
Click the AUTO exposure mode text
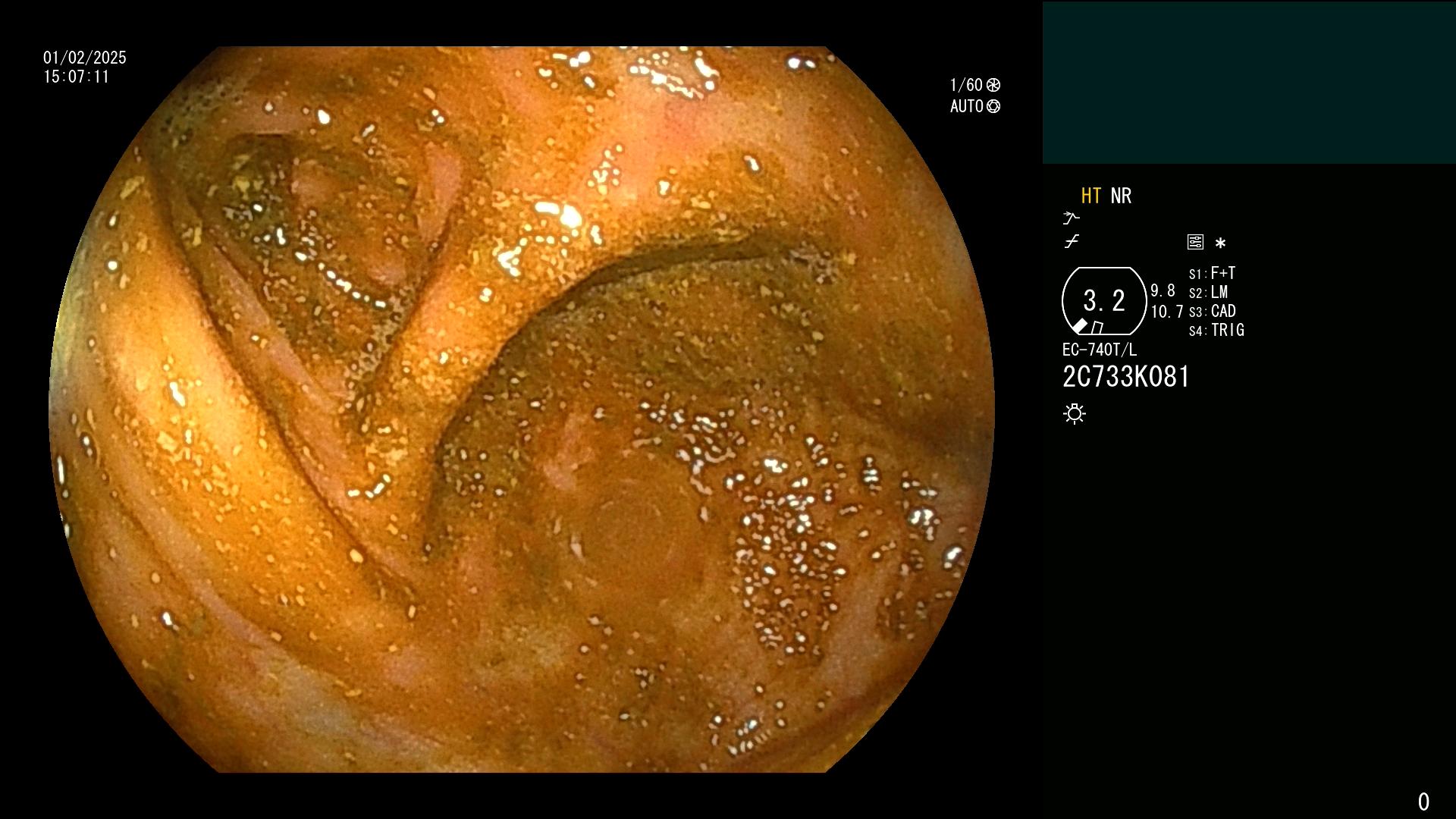967,107
